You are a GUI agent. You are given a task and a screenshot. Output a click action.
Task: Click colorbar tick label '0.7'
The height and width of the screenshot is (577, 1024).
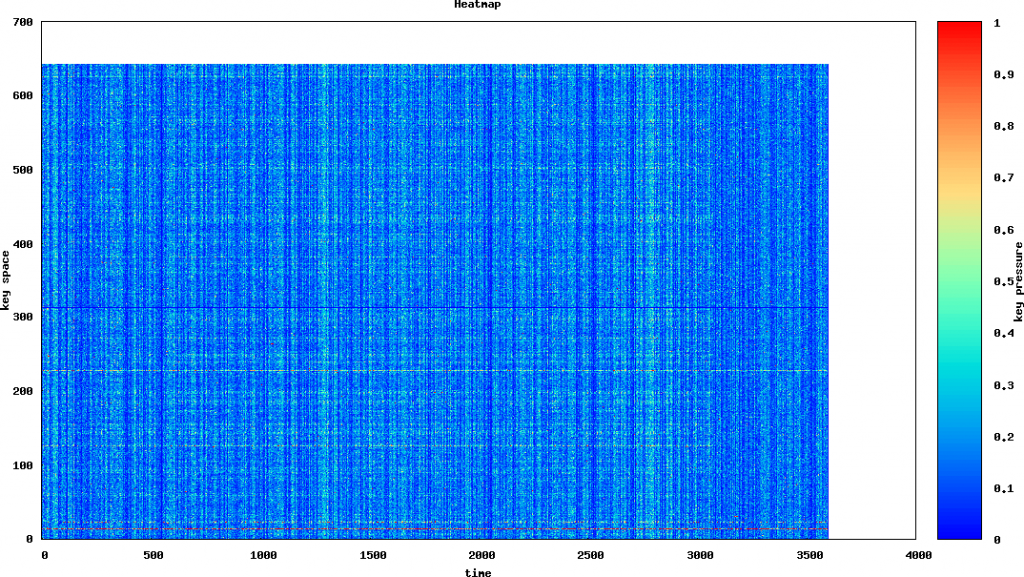click(1004, 178)
